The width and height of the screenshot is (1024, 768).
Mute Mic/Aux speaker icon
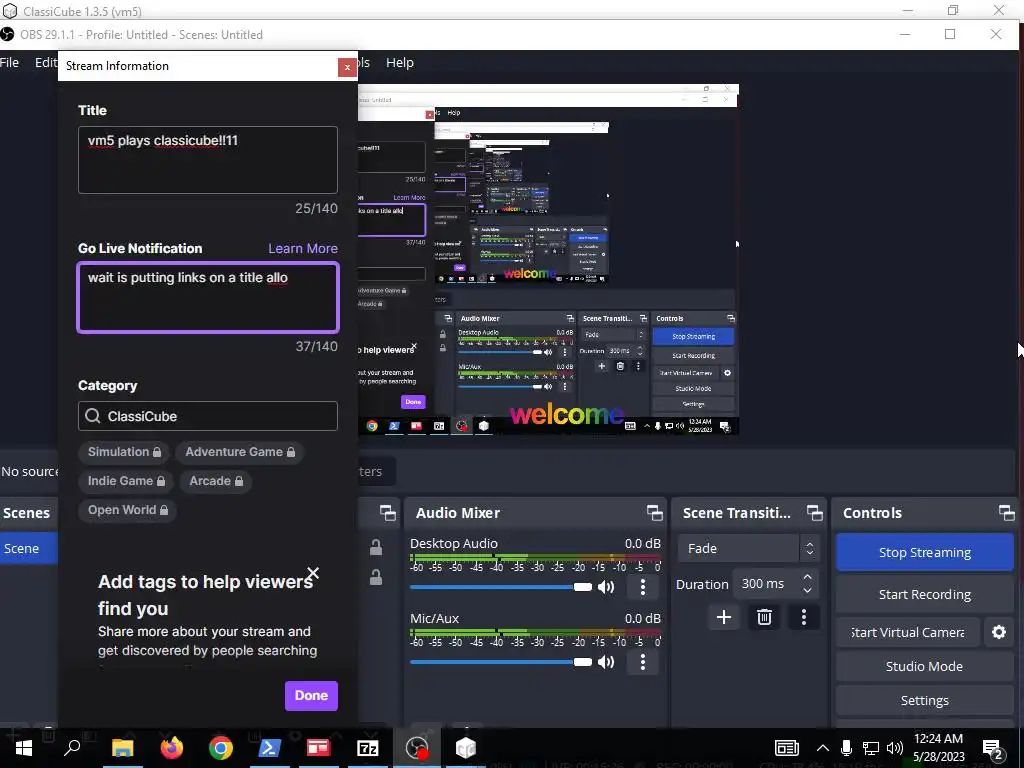pos(606,662)
